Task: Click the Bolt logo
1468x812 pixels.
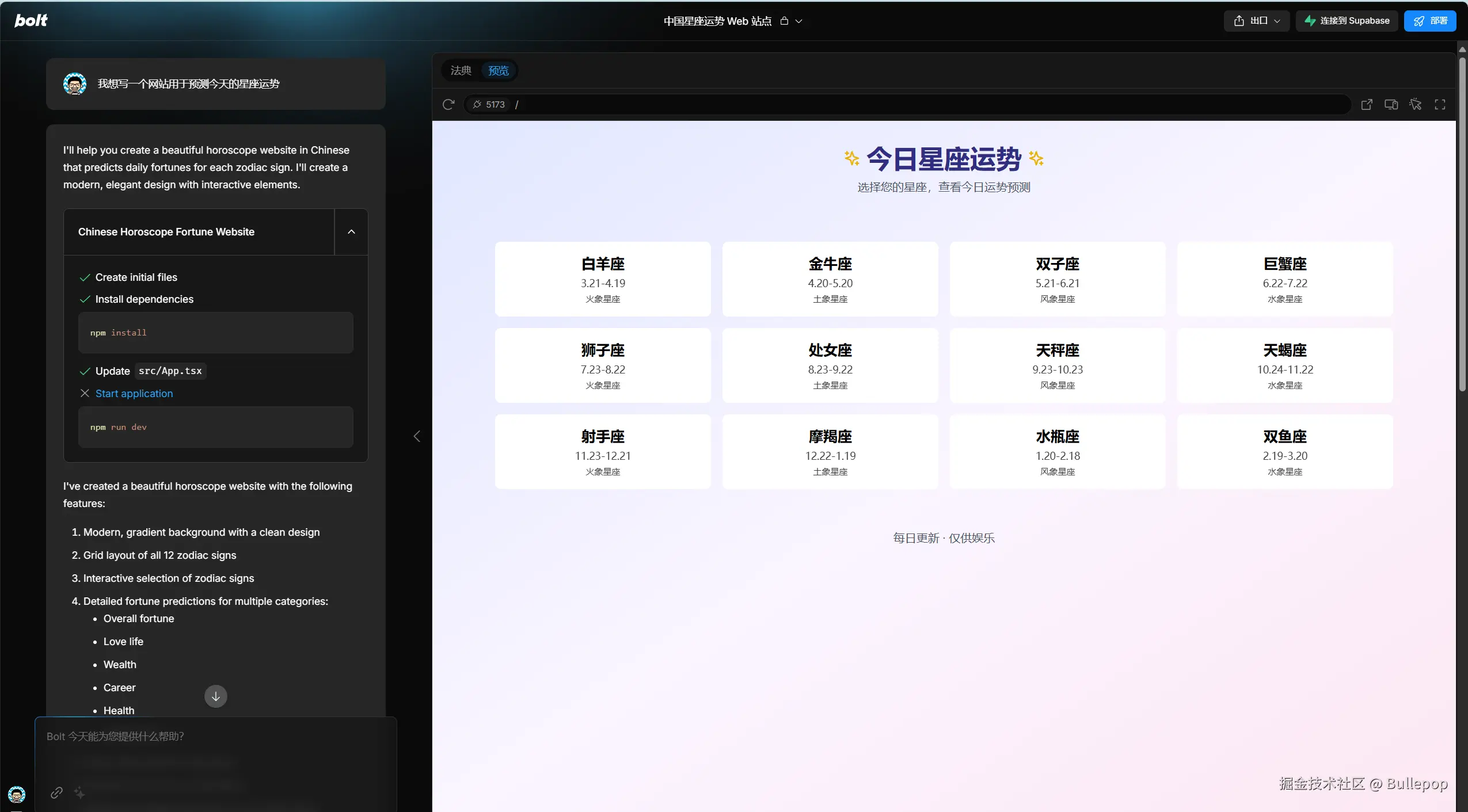Action: (x=32, y=20)
